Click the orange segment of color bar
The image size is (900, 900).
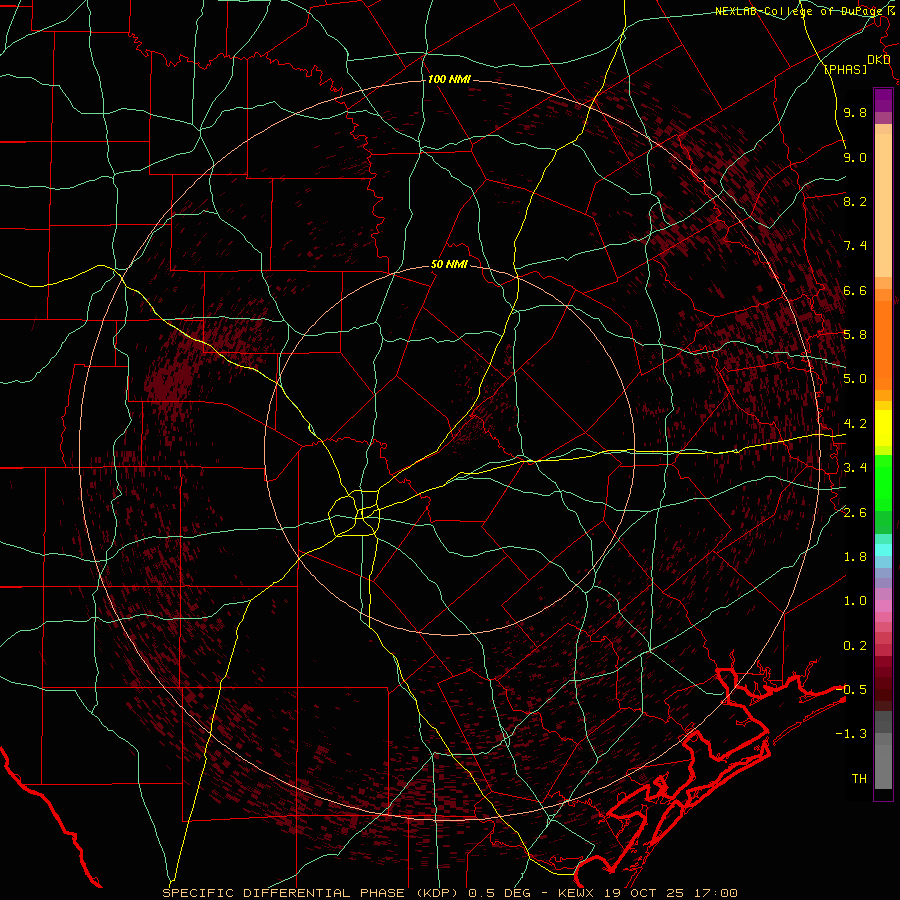tap(883, 344)
